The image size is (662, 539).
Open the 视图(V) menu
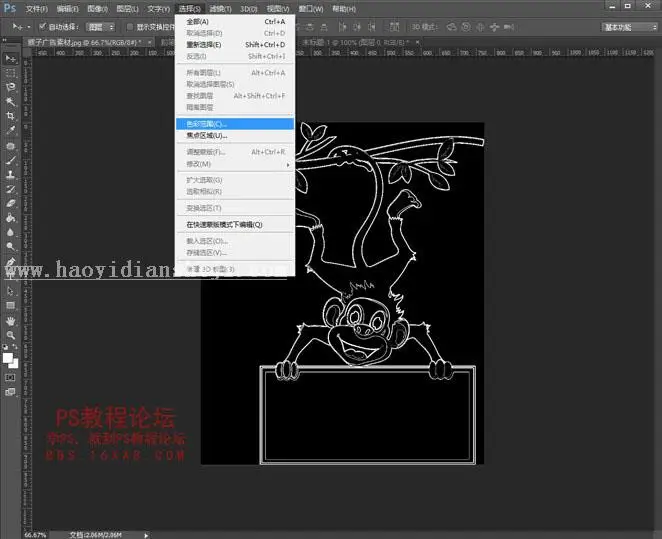click(x=278, y=8)
